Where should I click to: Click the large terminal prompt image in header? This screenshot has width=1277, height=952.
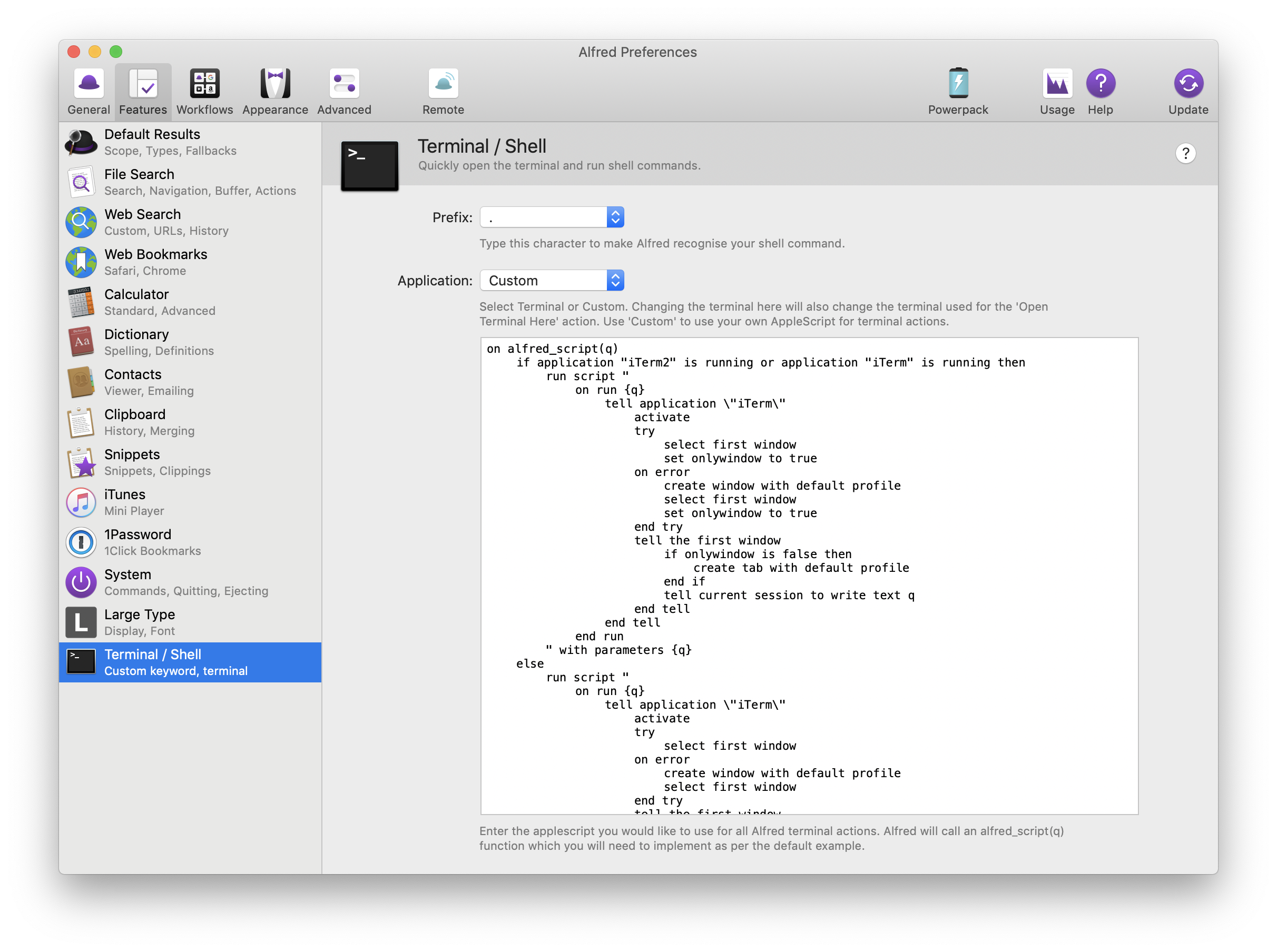369,166
